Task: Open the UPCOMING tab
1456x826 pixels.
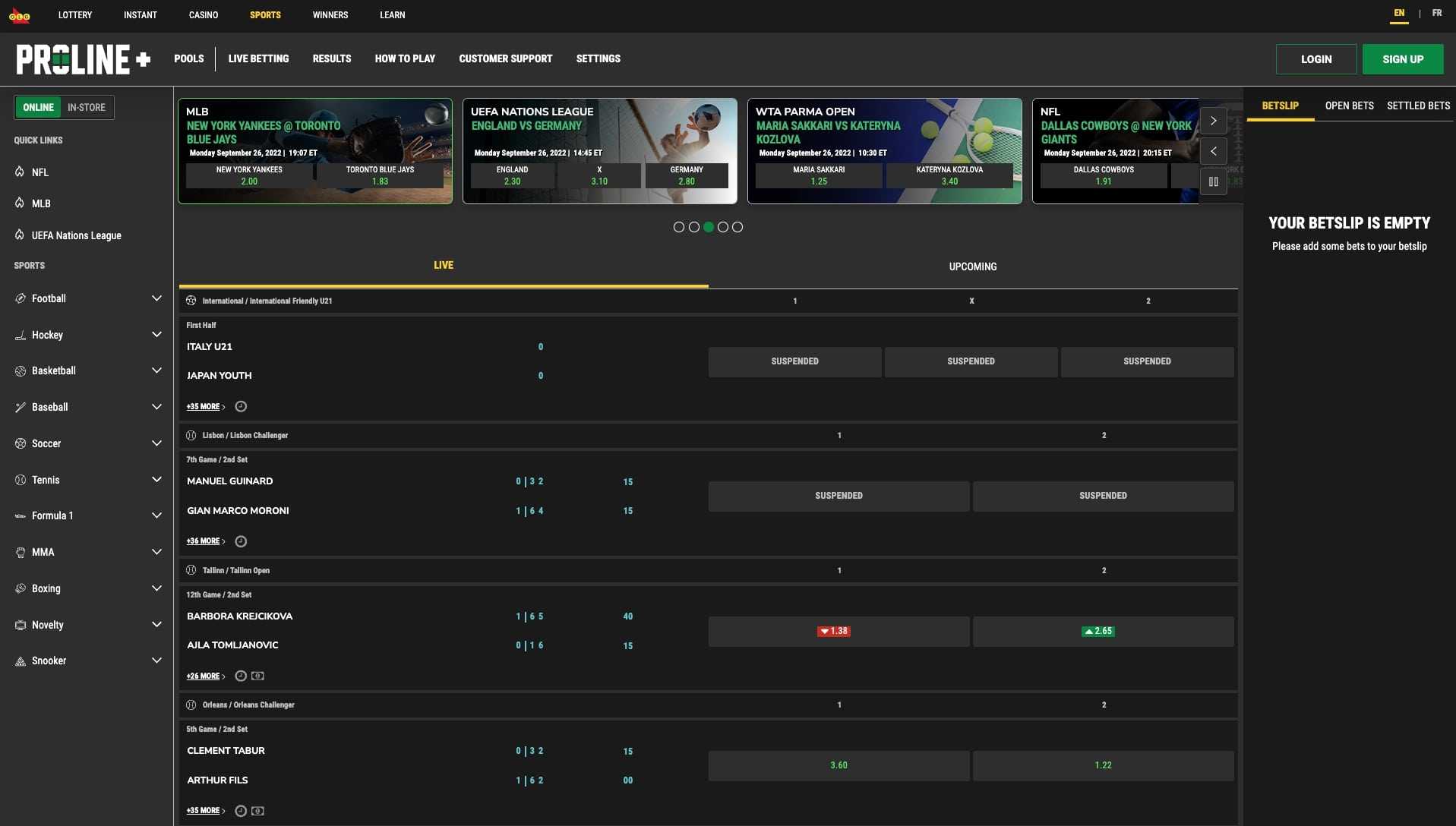Action: [x=973, y=266]
